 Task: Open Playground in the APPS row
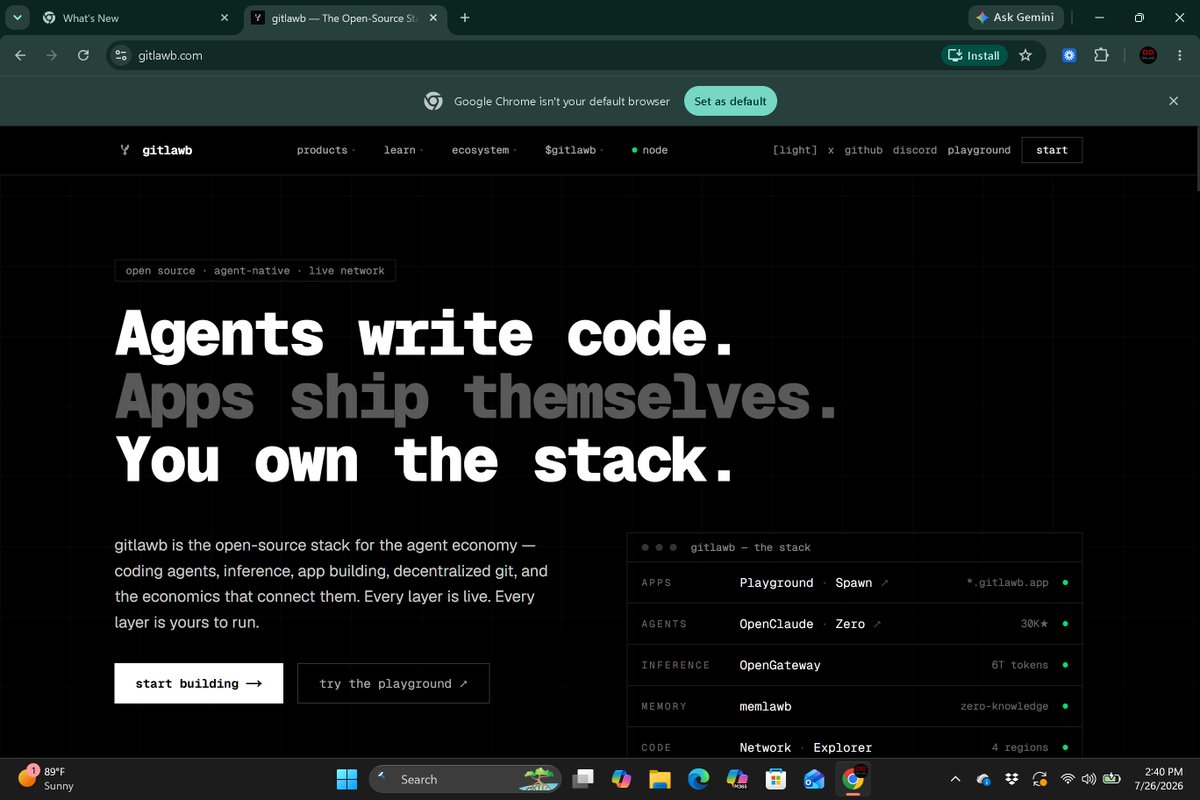coord(777,582)
